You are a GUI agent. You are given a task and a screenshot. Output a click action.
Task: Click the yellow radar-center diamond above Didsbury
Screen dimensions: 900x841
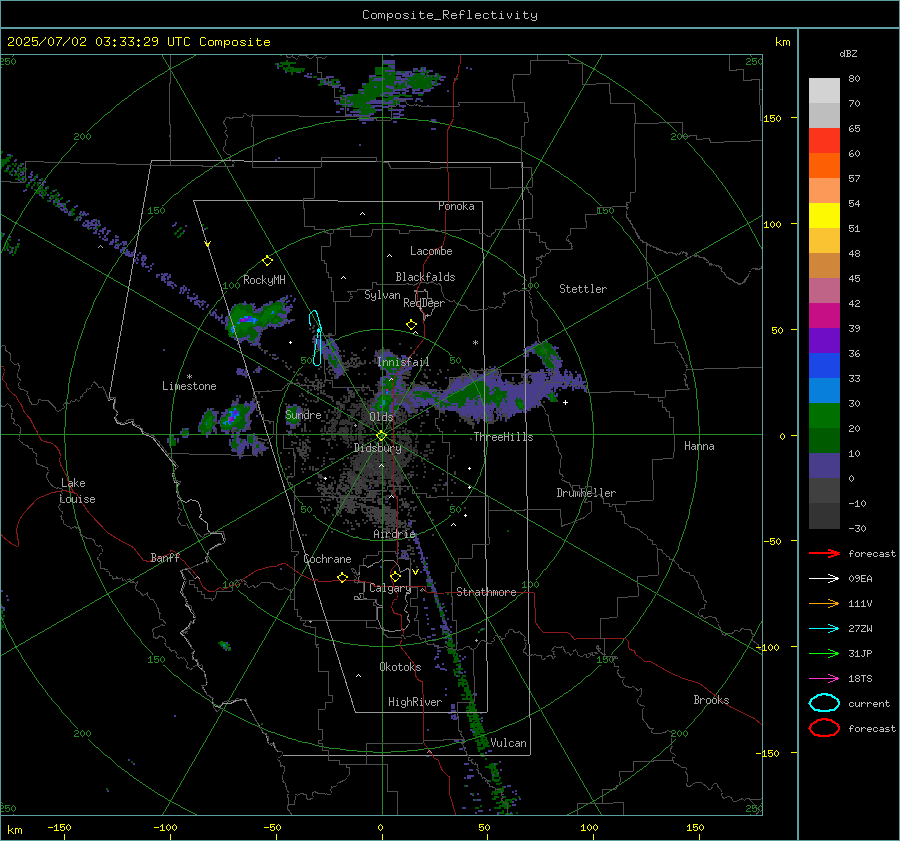[381, 436]
